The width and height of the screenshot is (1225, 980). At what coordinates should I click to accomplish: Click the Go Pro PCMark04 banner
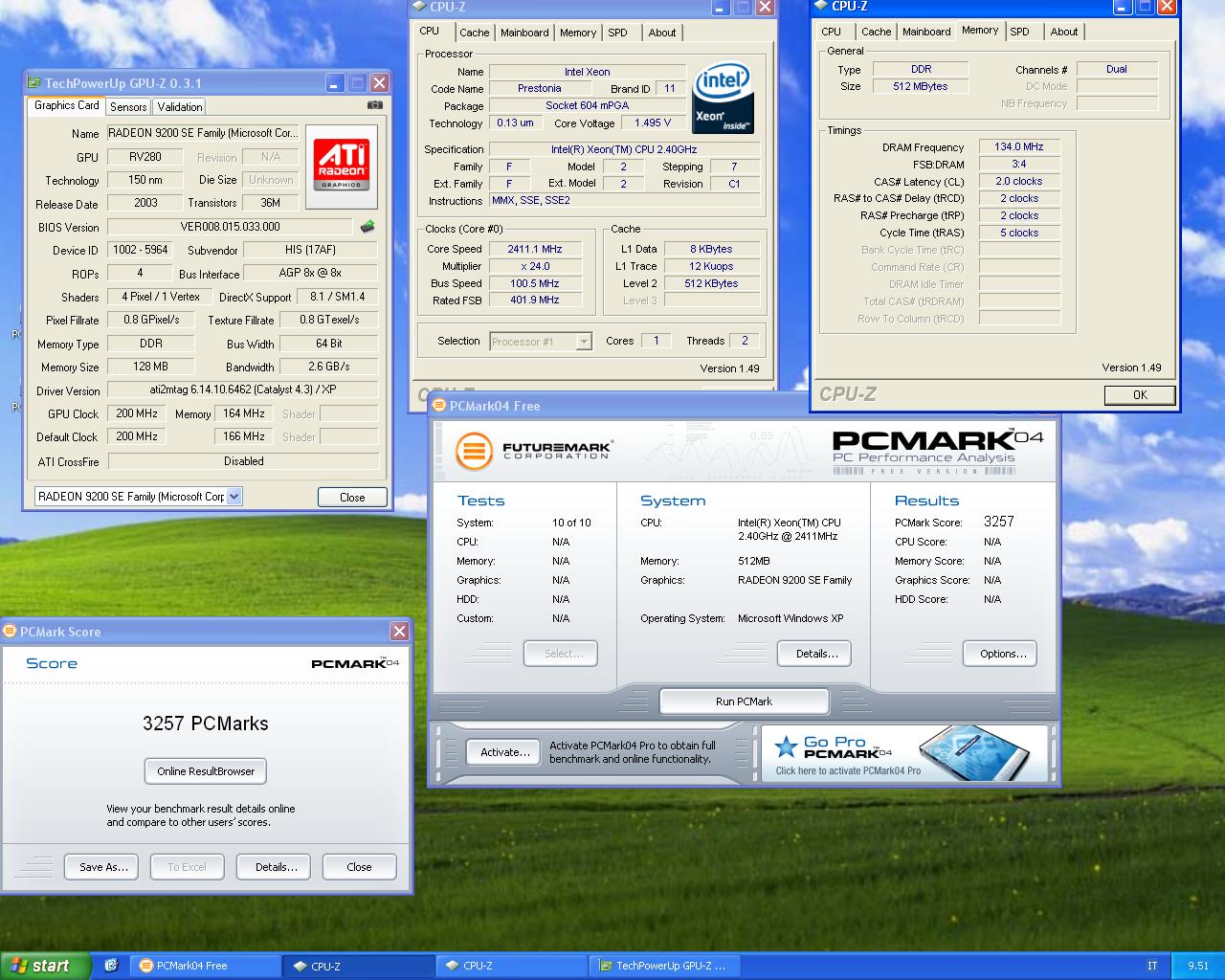(x=904, y=754)
